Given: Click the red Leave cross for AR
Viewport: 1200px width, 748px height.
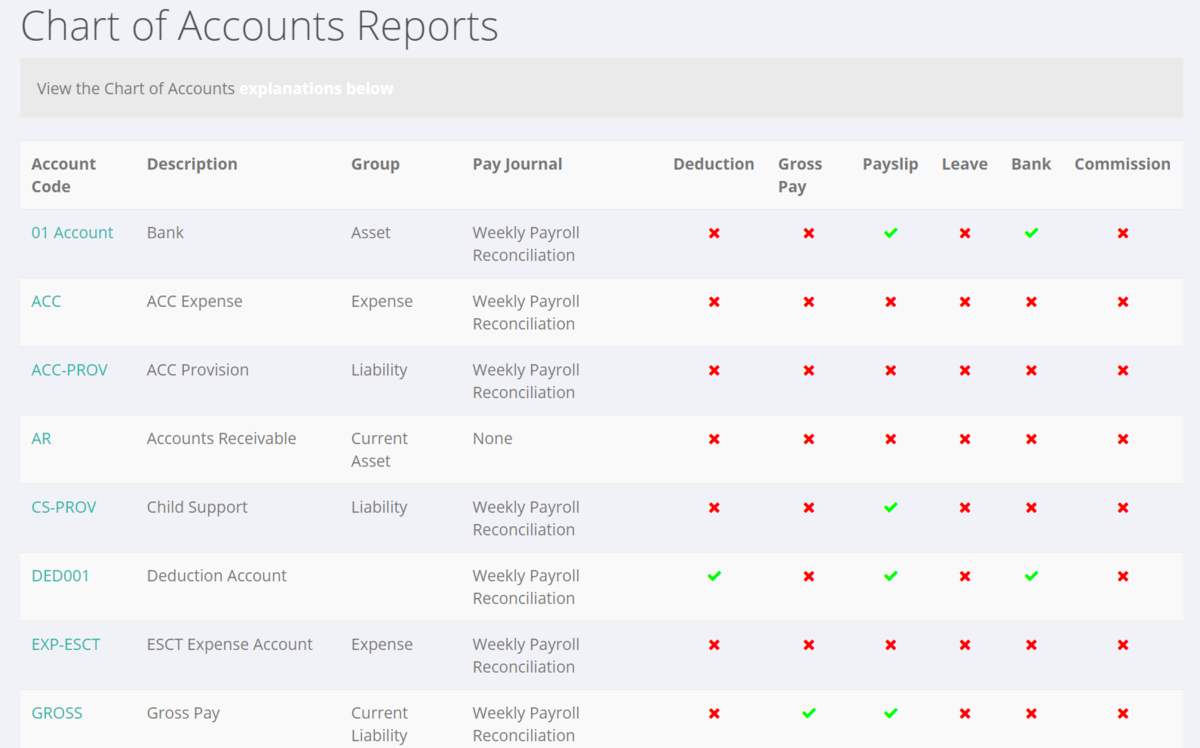Looking at the screenshot, I should pyautogui.click(x=964, y=438).
